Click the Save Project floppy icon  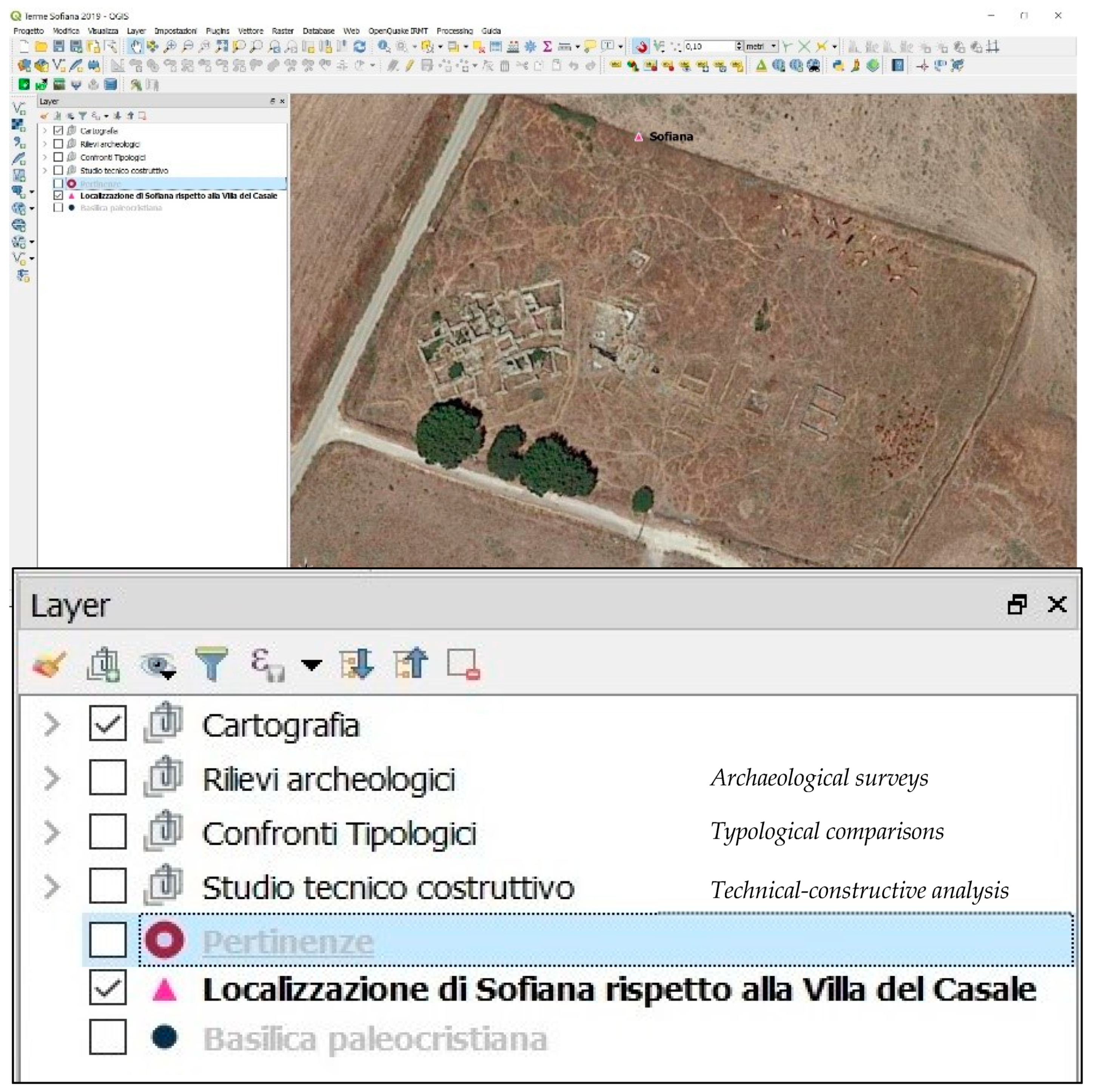coord(58,47)
